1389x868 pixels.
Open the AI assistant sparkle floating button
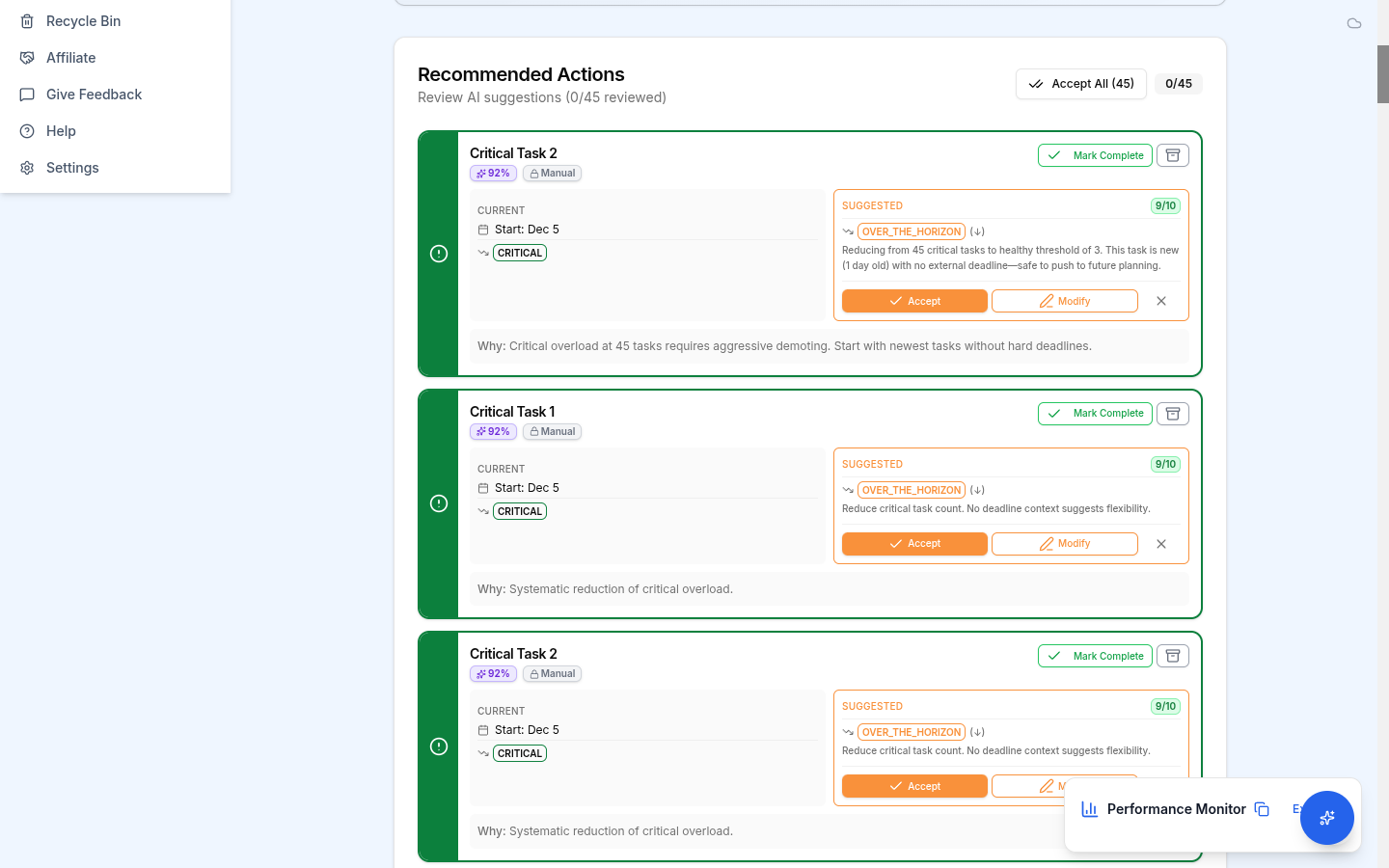[1326, 818]
